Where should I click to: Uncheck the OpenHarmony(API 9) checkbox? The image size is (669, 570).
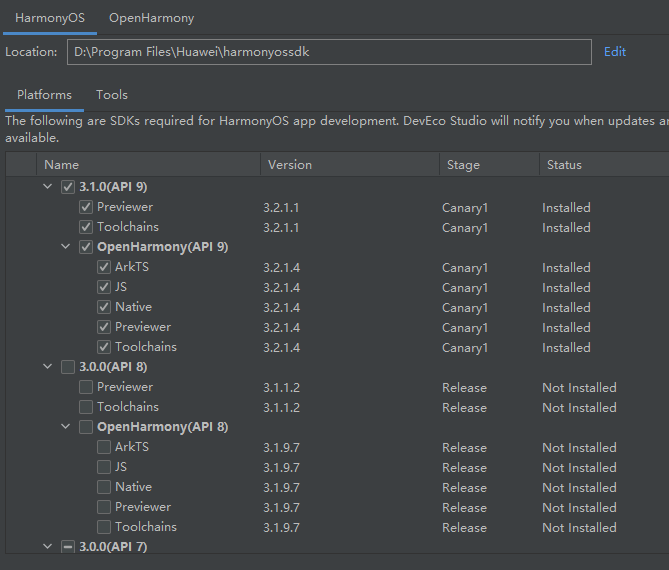pos(86,247)
